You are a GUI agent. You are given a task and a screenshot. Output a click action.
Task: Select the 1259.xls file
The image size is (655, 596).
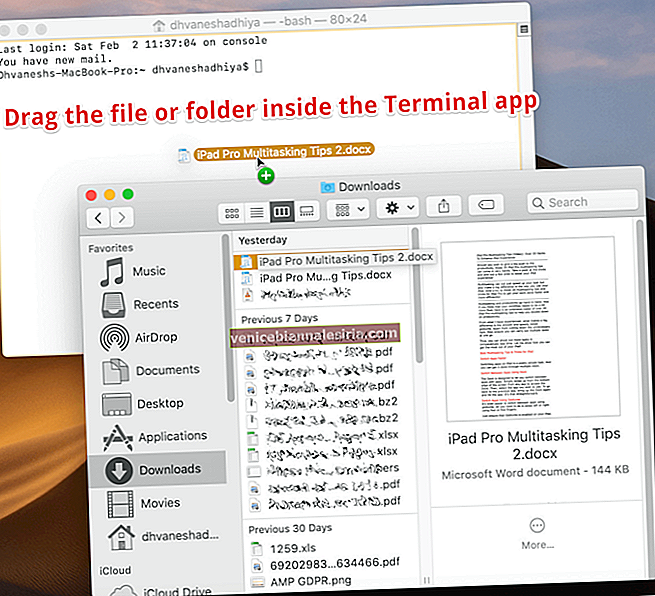point(284,548)
